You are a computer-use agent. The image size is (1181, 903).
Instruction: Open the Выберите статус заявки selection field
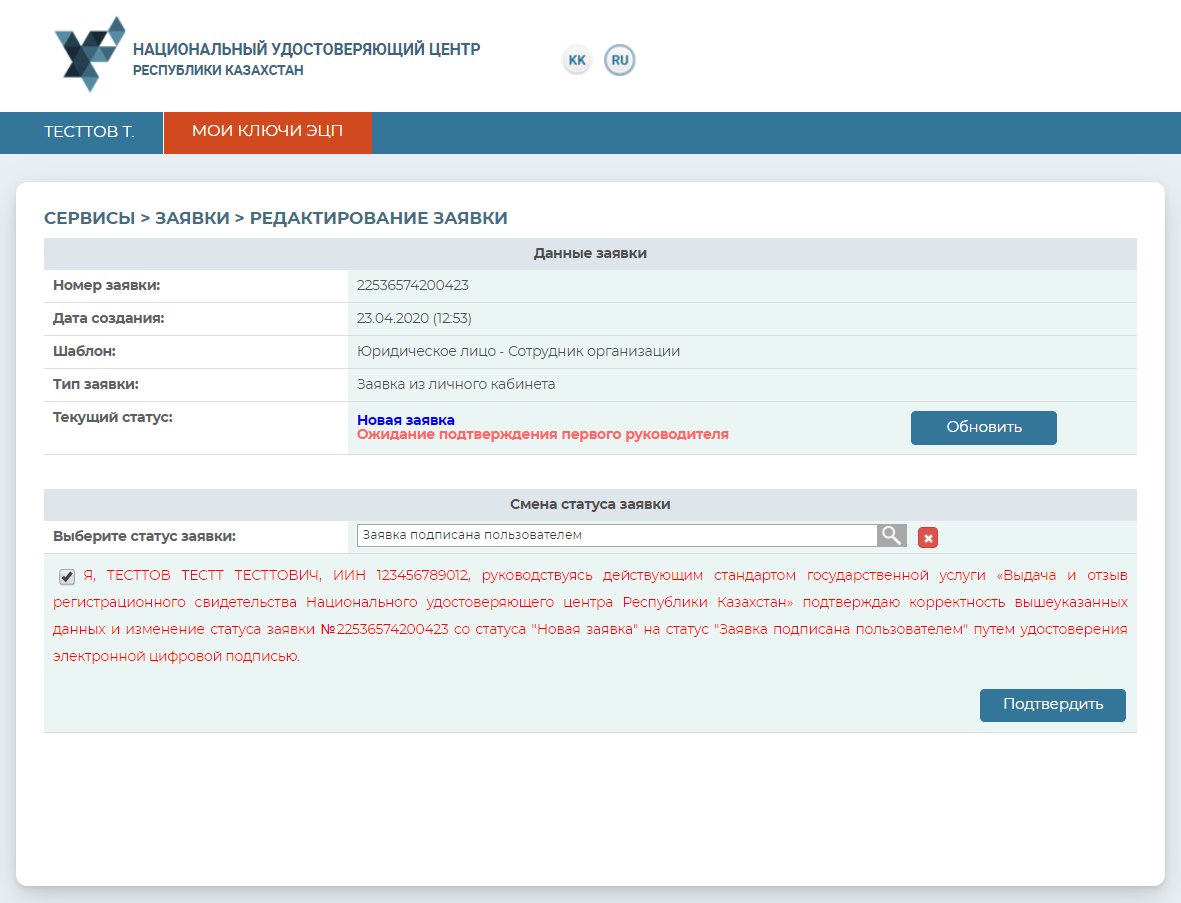click(617, 536)
